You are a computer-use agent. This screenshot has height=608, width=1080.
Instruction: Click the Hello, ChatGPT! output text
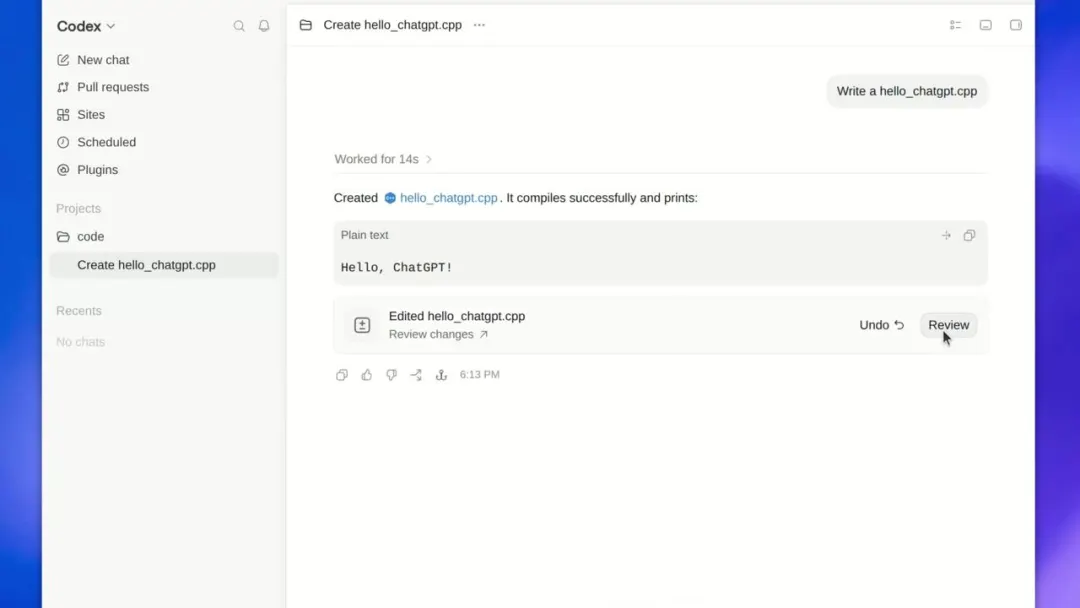click(x=397, y=267)
